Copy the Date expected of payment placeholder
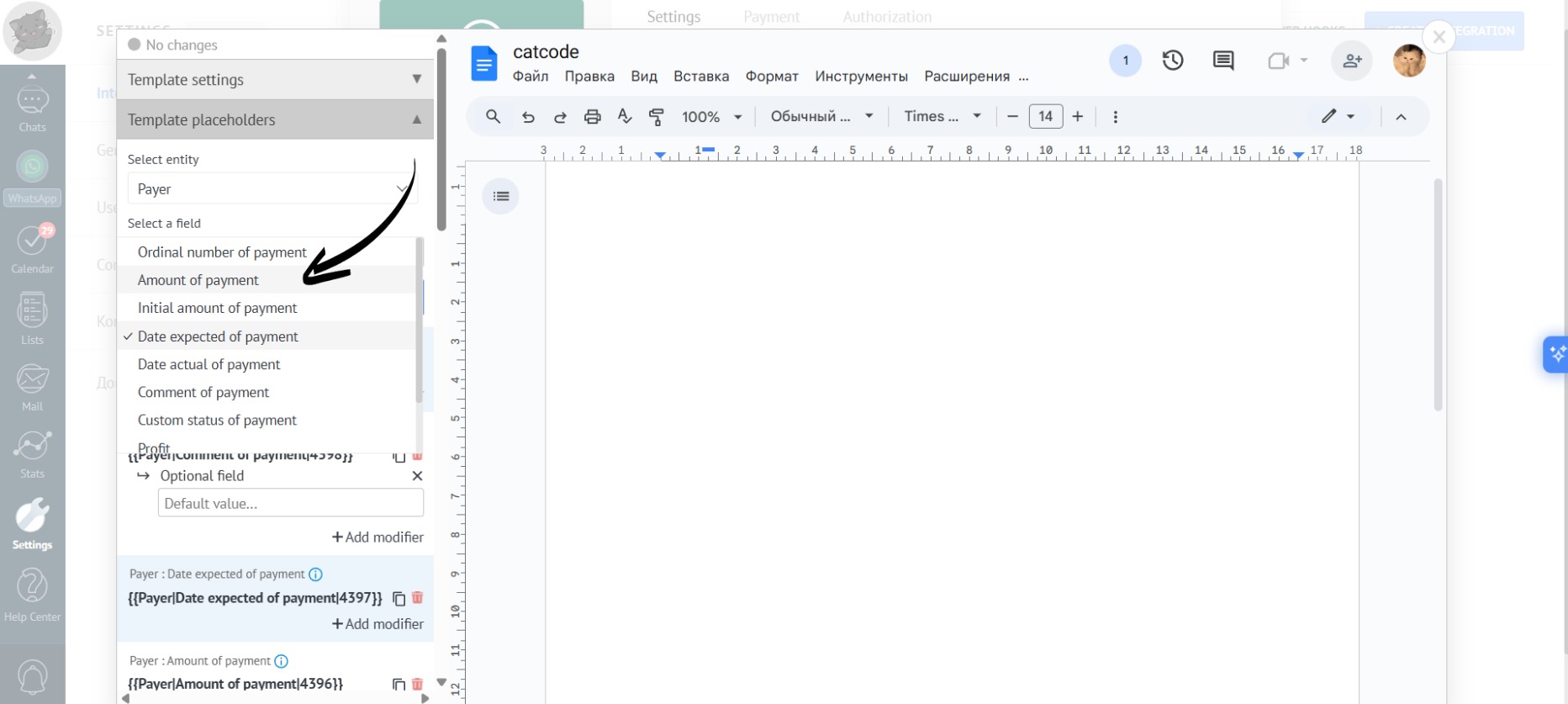This screenshot has width=1568, height=704. point(399,599)
